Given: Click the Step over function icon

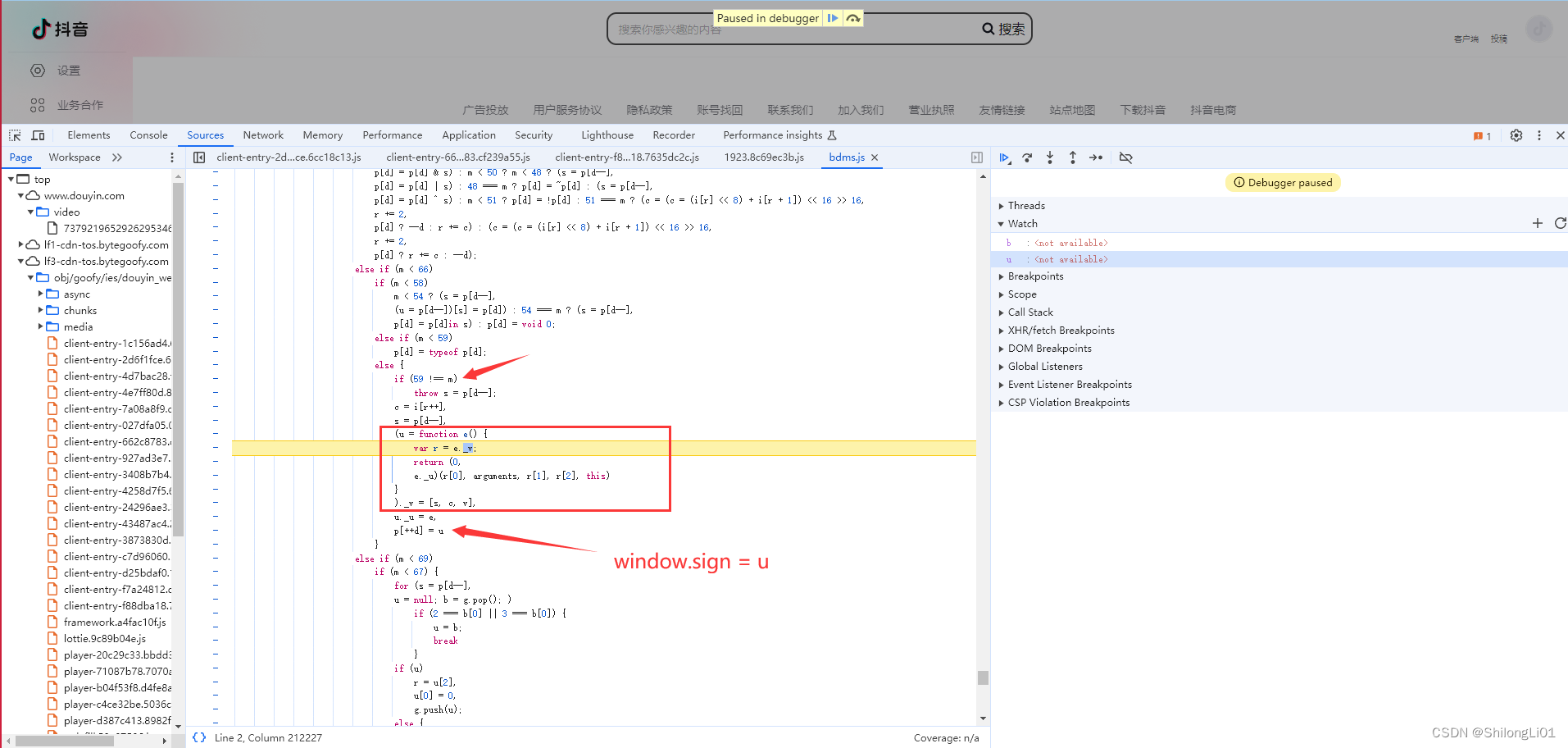Looking at the screenshot, I should pyautogui.click(x=1027, y=157).
